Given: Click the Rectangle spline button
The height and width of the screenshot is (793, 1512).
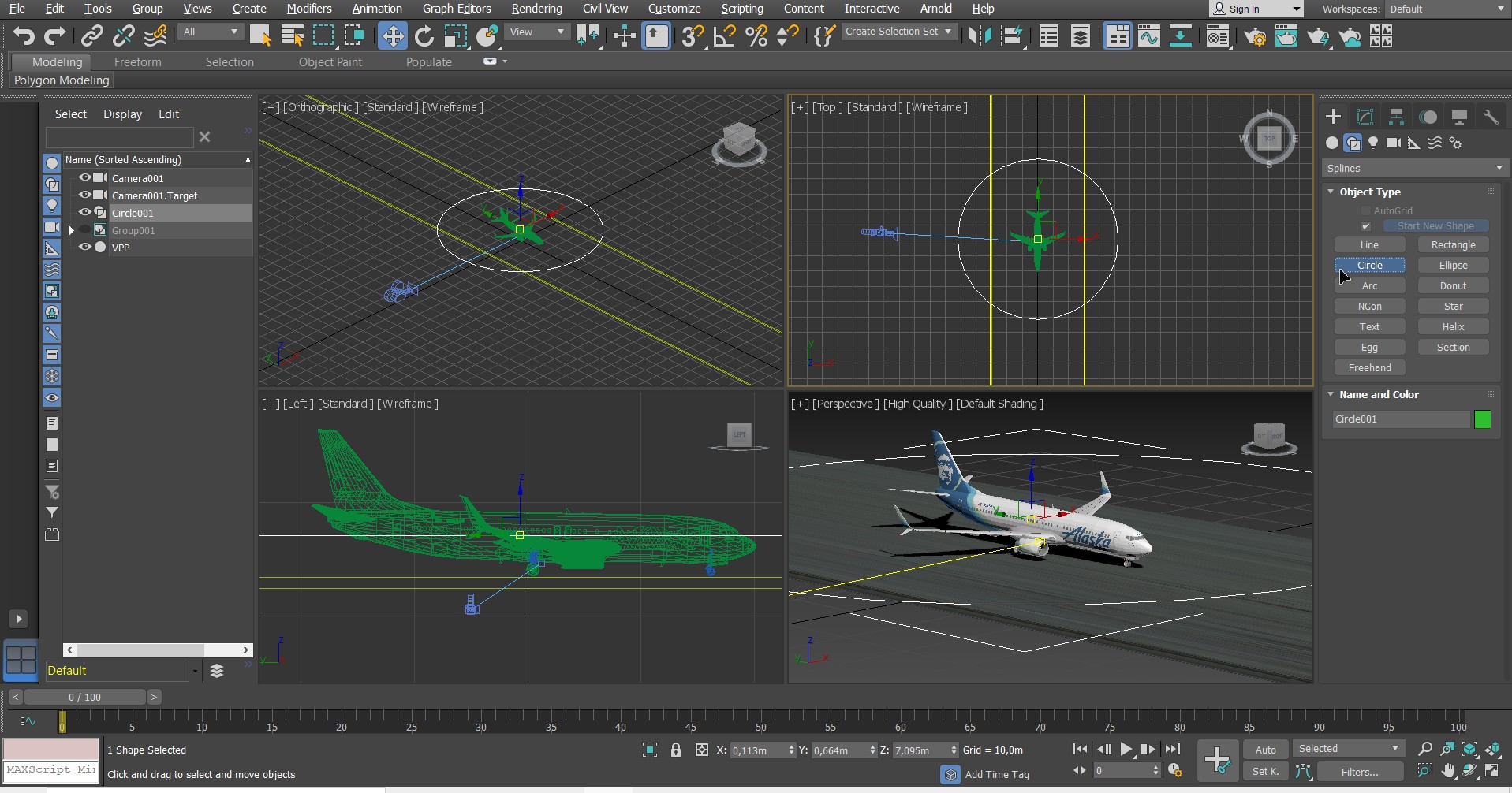Looking at the screenshot, I should [x=1453, y=245].
